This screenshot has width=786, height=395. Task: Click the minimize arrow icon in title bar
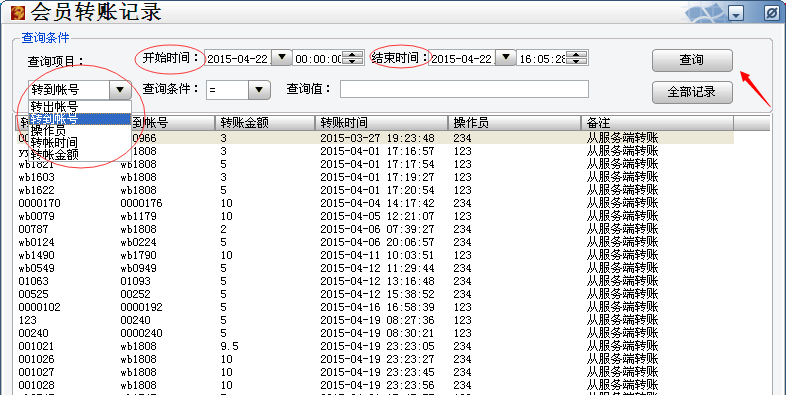pos(736,14)
